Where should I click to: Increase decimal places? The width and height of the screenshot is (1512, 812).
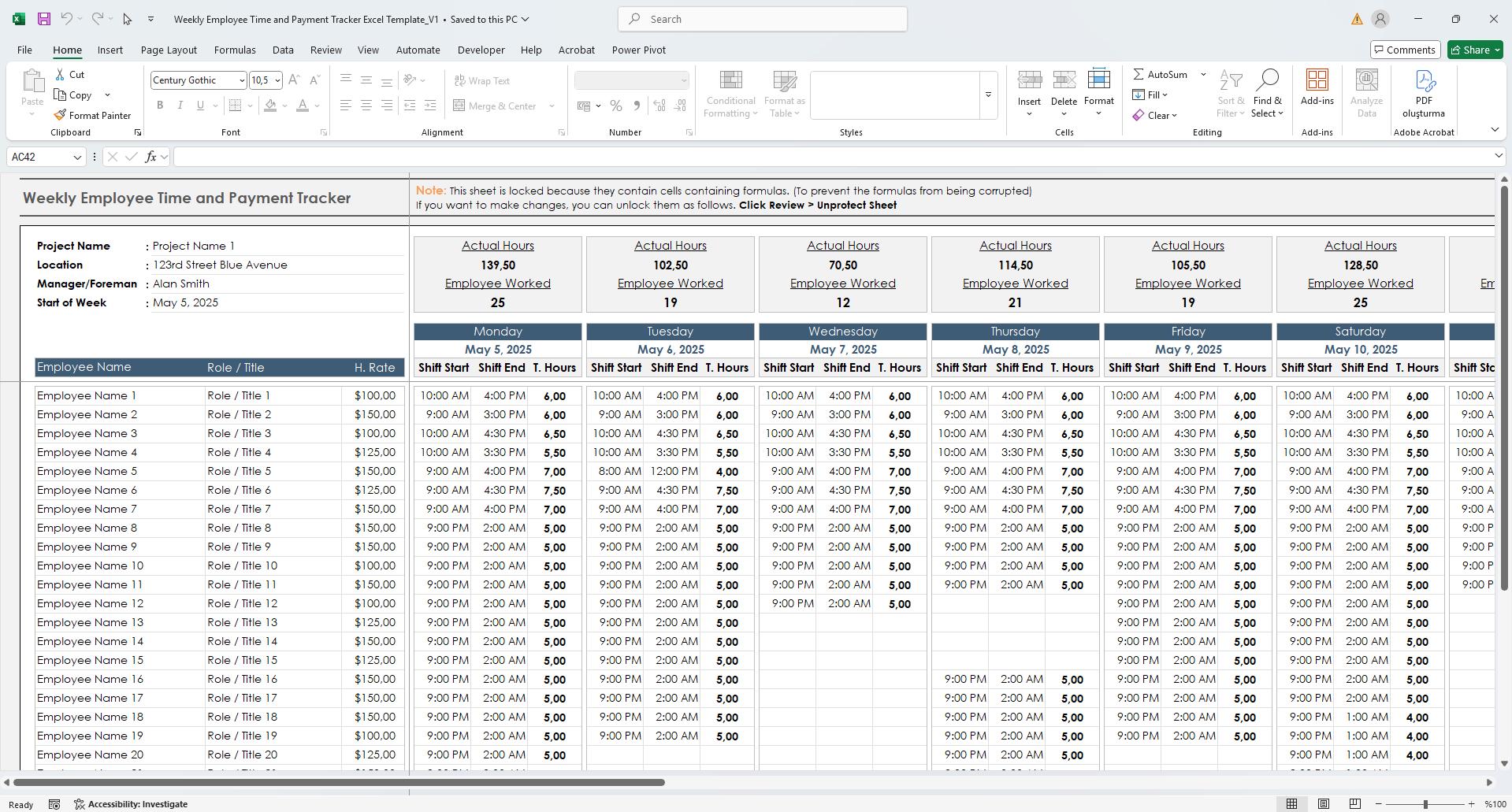(x=659, y=106)
